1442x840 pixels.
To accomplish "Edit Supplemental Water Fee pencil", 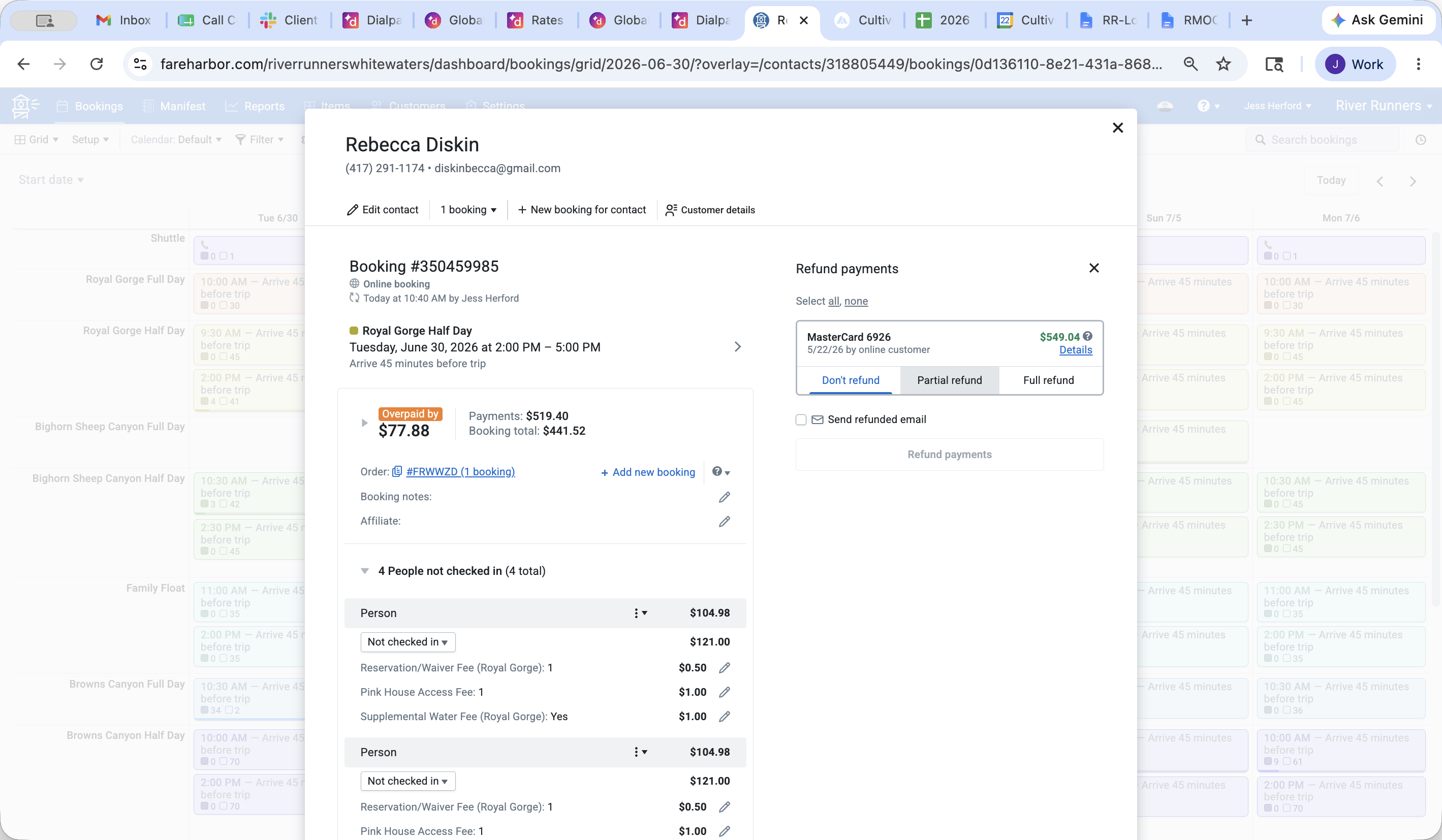I will click(x=725, y=717).
